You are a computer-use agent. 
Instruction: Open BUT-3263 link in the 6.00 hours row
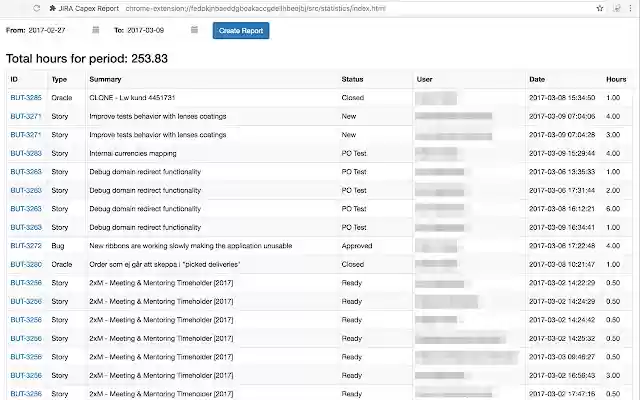click(26, 209)
